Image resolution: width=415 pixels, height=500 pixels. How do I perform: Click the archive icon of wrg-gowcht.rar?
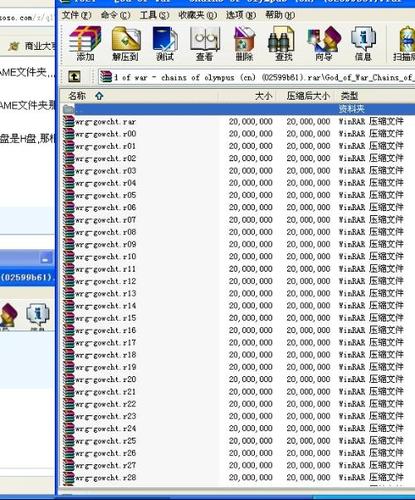pos(69,121)
